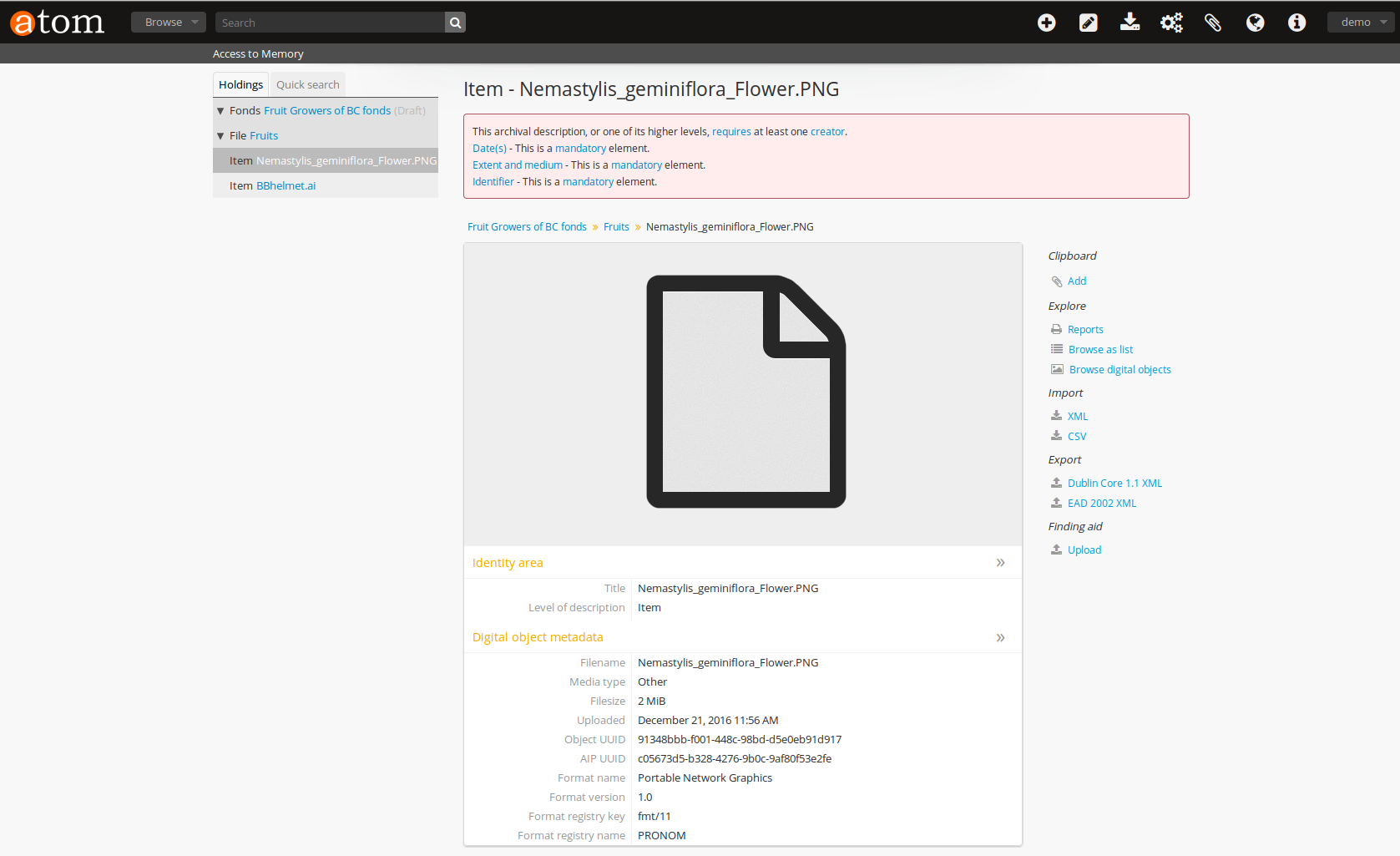Open the Admin gears icon menu
This screenshot has width=1400, height=856.
pos(1171,23)
